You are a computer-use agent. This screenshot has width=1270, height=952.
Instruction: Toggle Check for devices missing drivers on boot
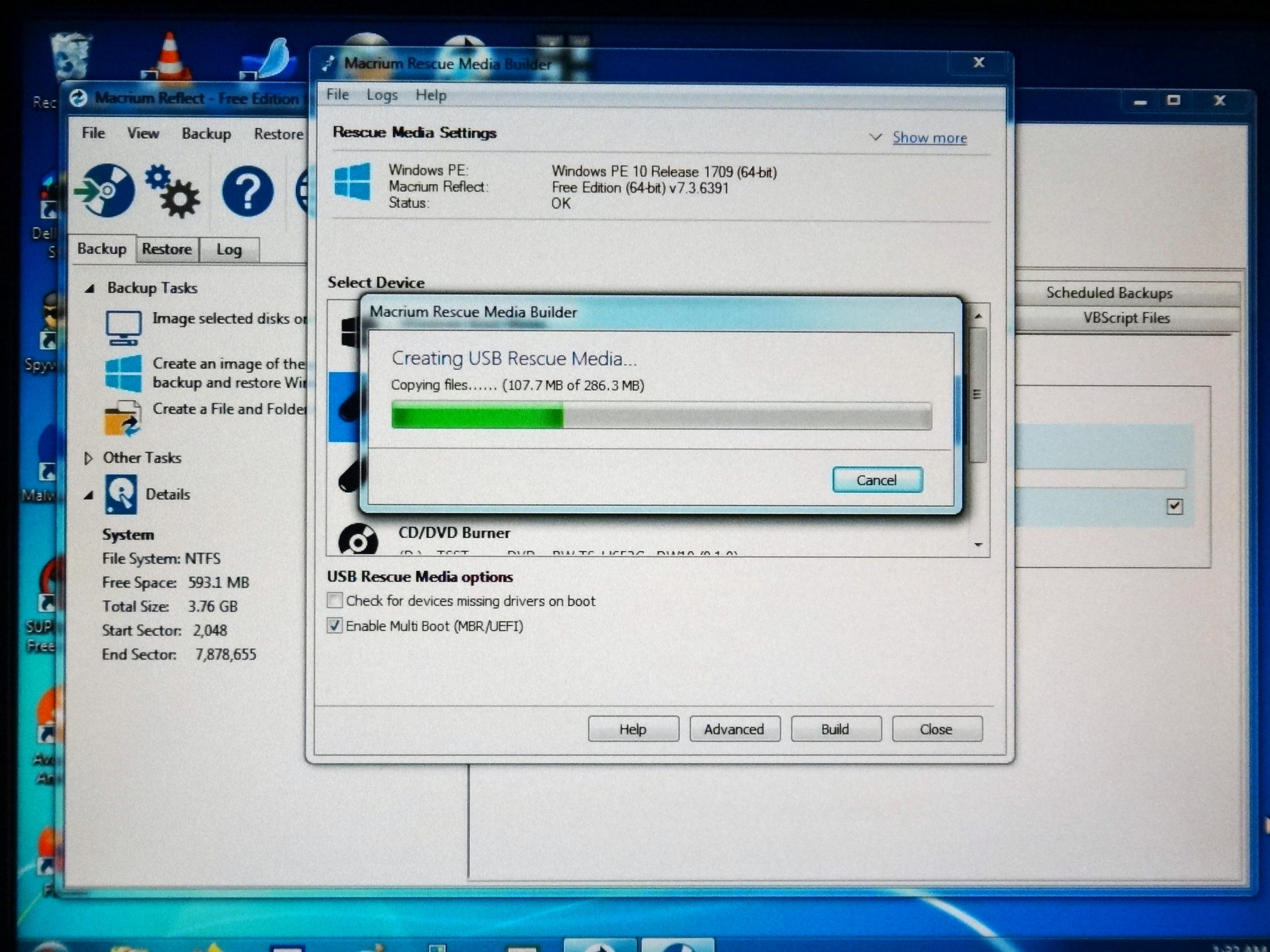click(x=335, y=601)
